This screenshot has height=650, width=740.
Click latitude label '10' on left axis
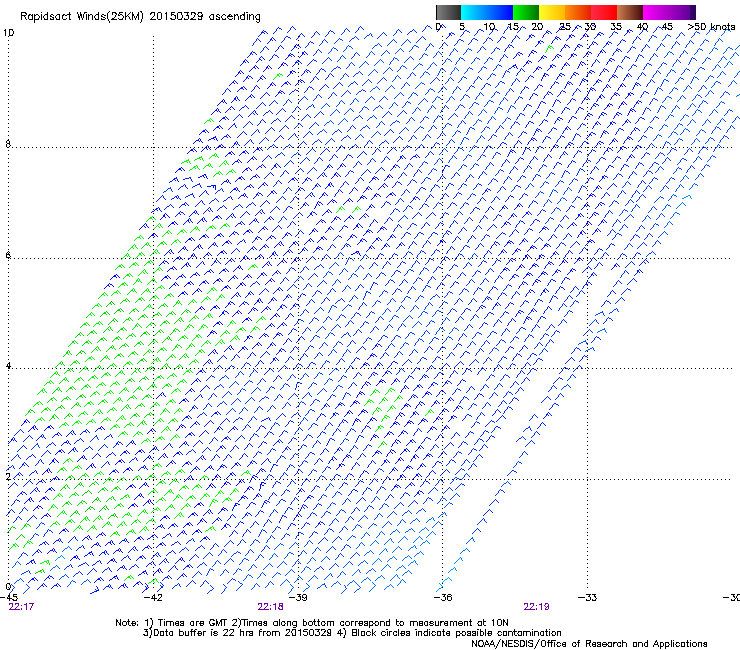point(8,33)
